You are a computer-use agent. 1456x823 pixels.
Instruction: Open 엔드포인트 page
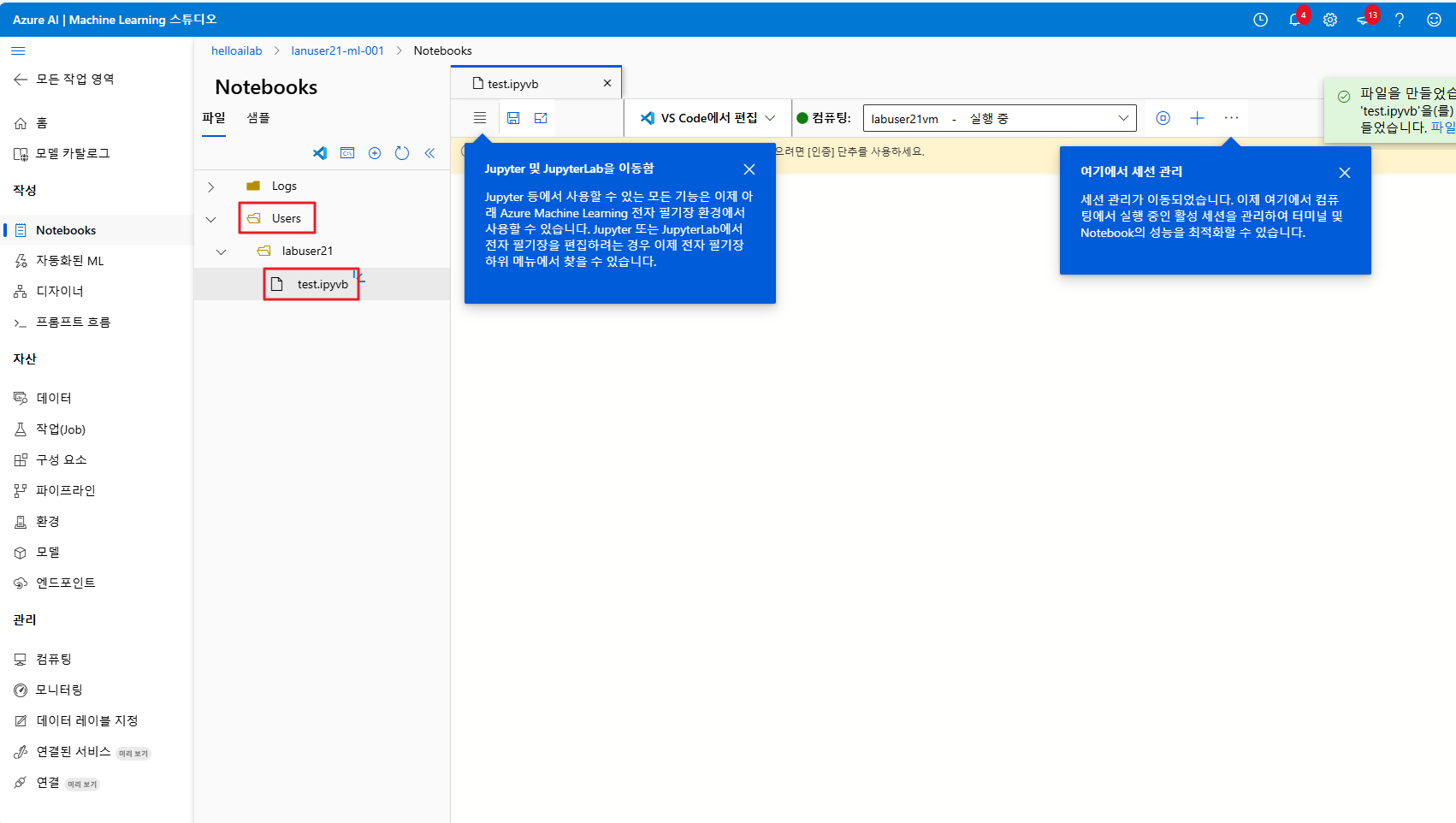(x=97, y=583)
